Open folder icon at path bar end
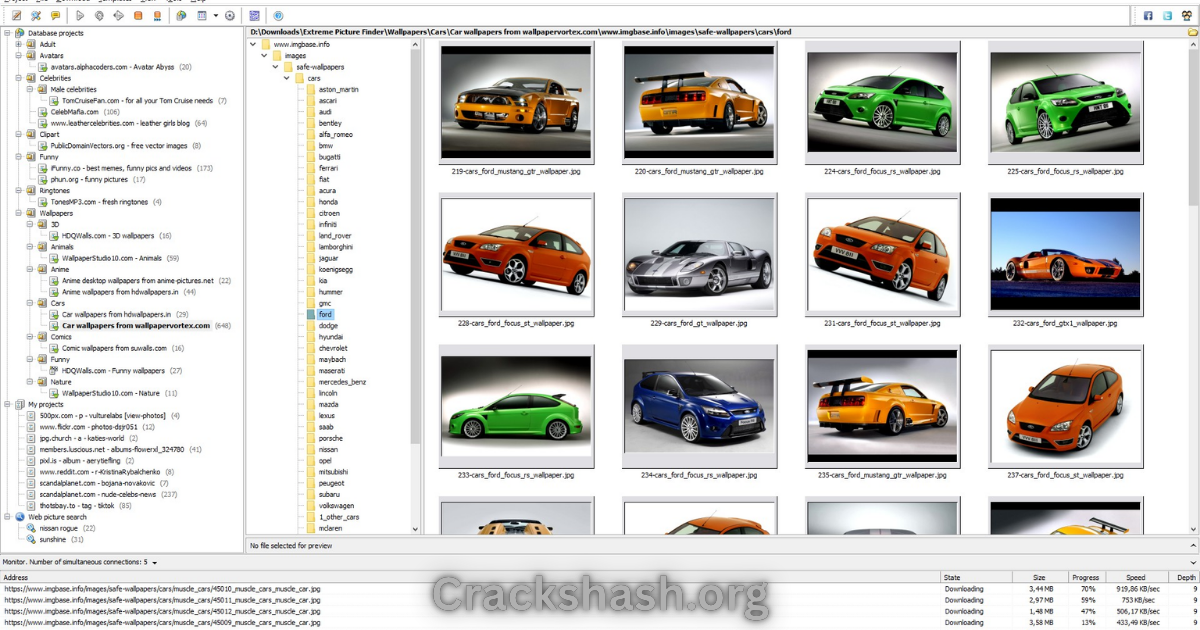Viewport: 1200px width, 630px height. coord(1192,32)
